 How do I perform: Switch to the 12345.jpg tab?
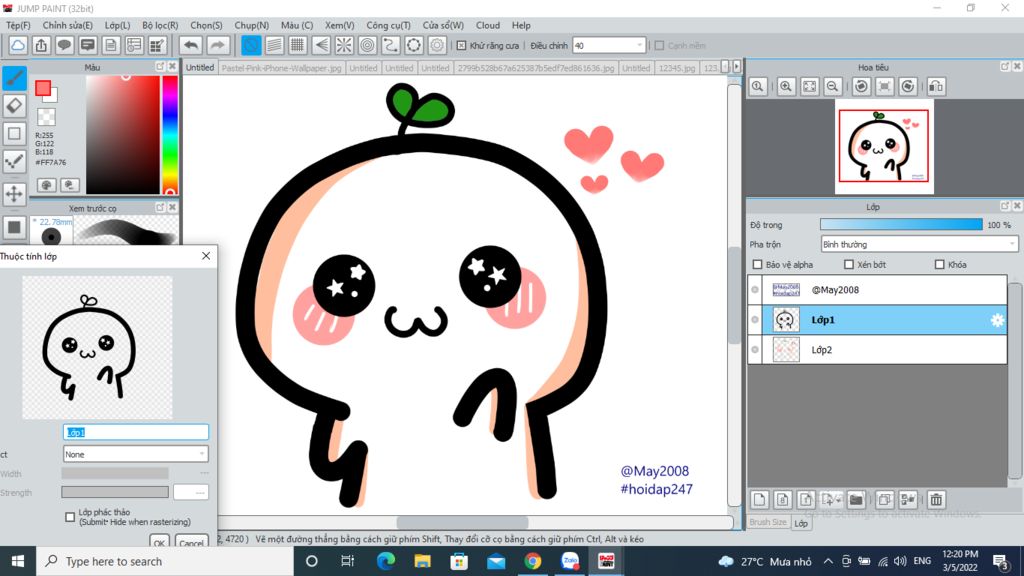point(677,68)
